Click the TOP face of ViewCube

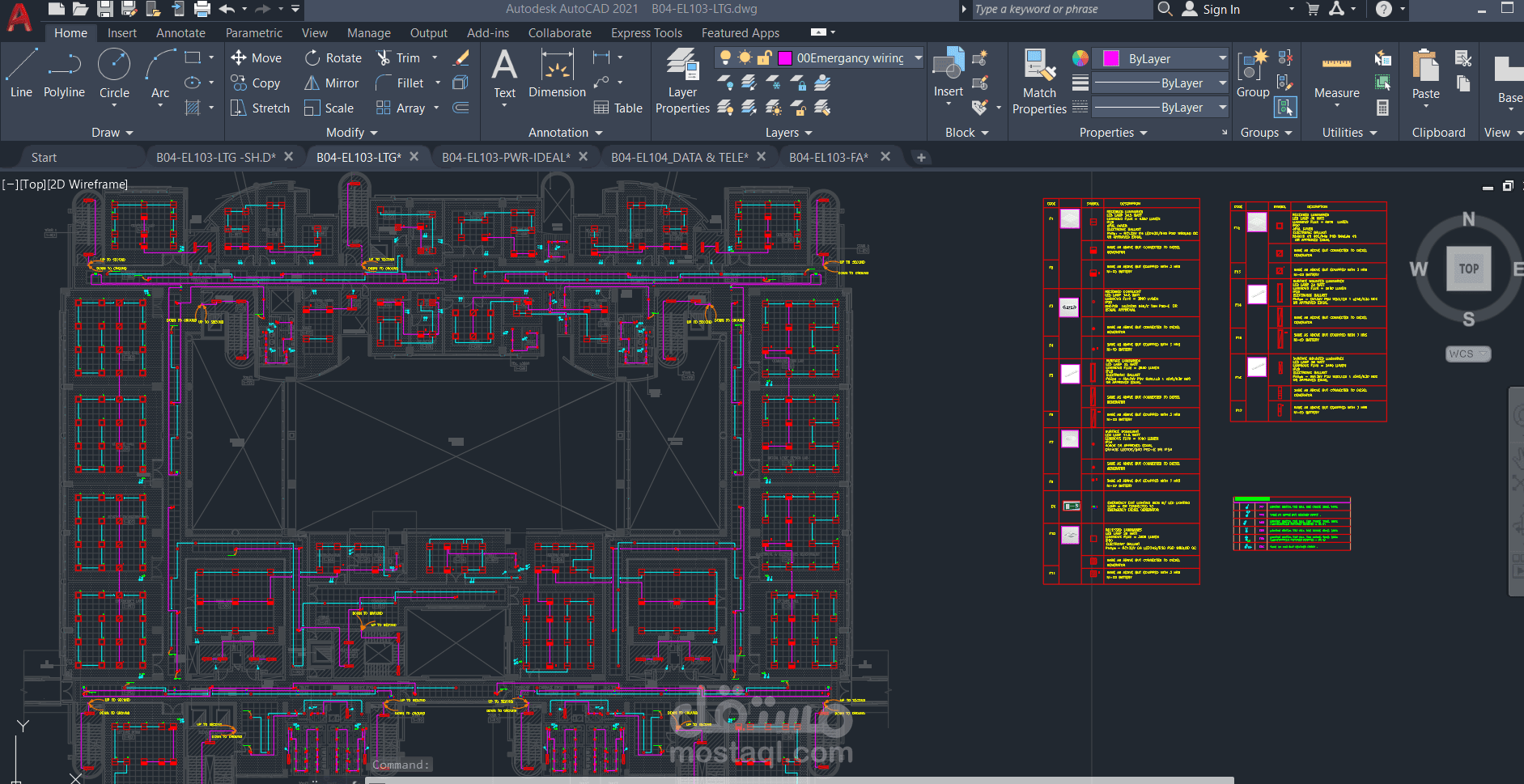pyautogui.click(x=1468, y=269)
